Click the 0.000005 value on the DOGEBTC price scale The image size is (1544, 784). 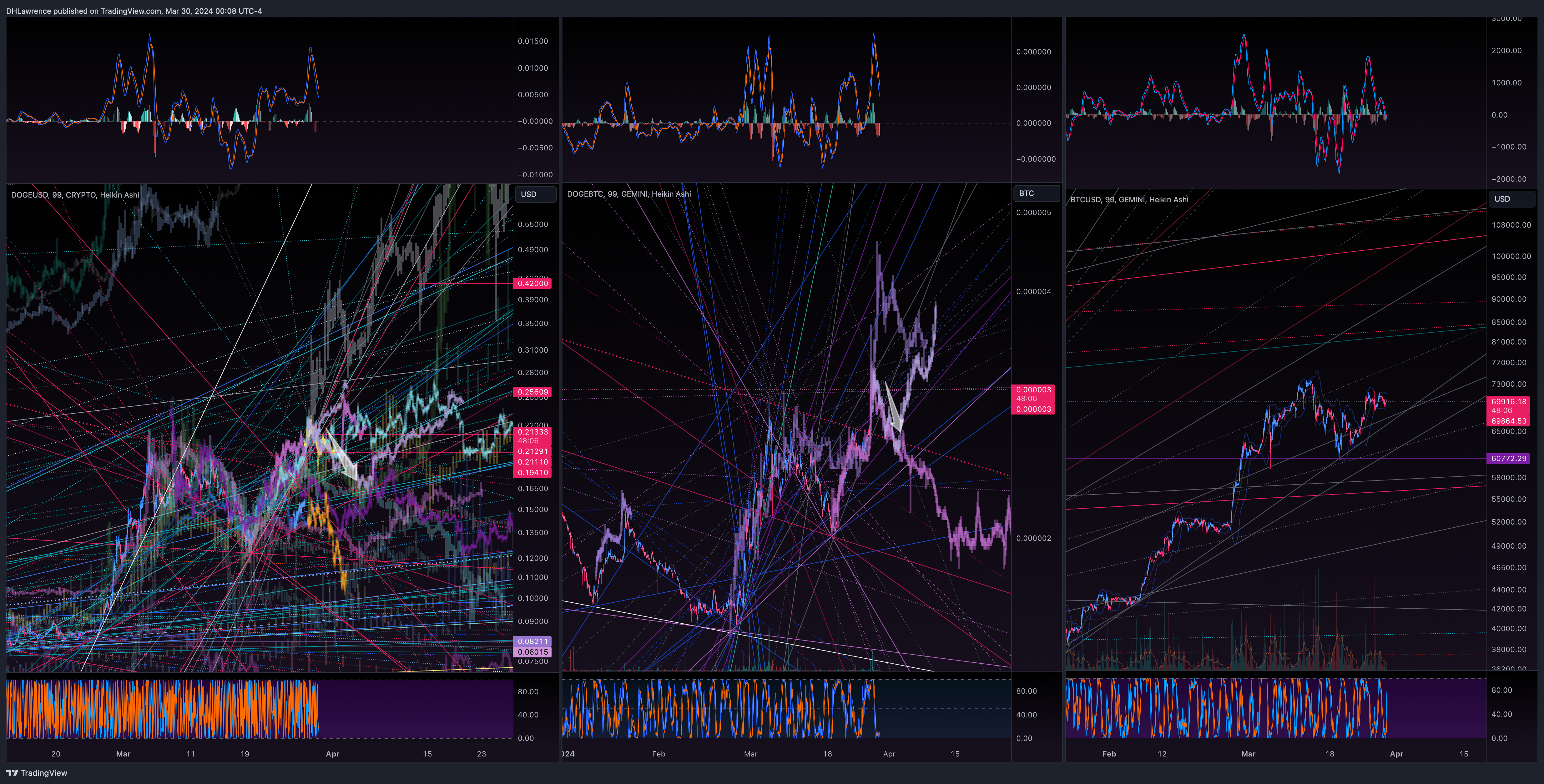pos(1033,213)
